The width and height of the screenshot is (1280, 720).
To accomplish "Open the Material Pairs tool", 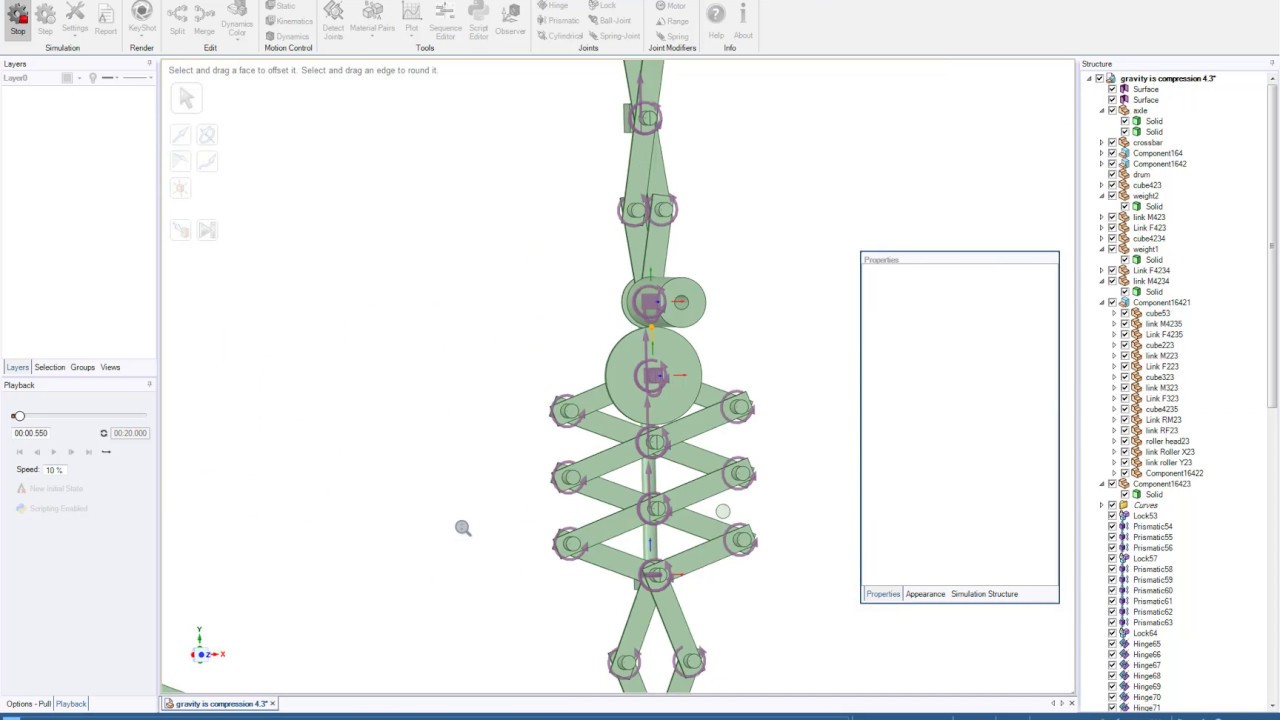I will point(372,20).
